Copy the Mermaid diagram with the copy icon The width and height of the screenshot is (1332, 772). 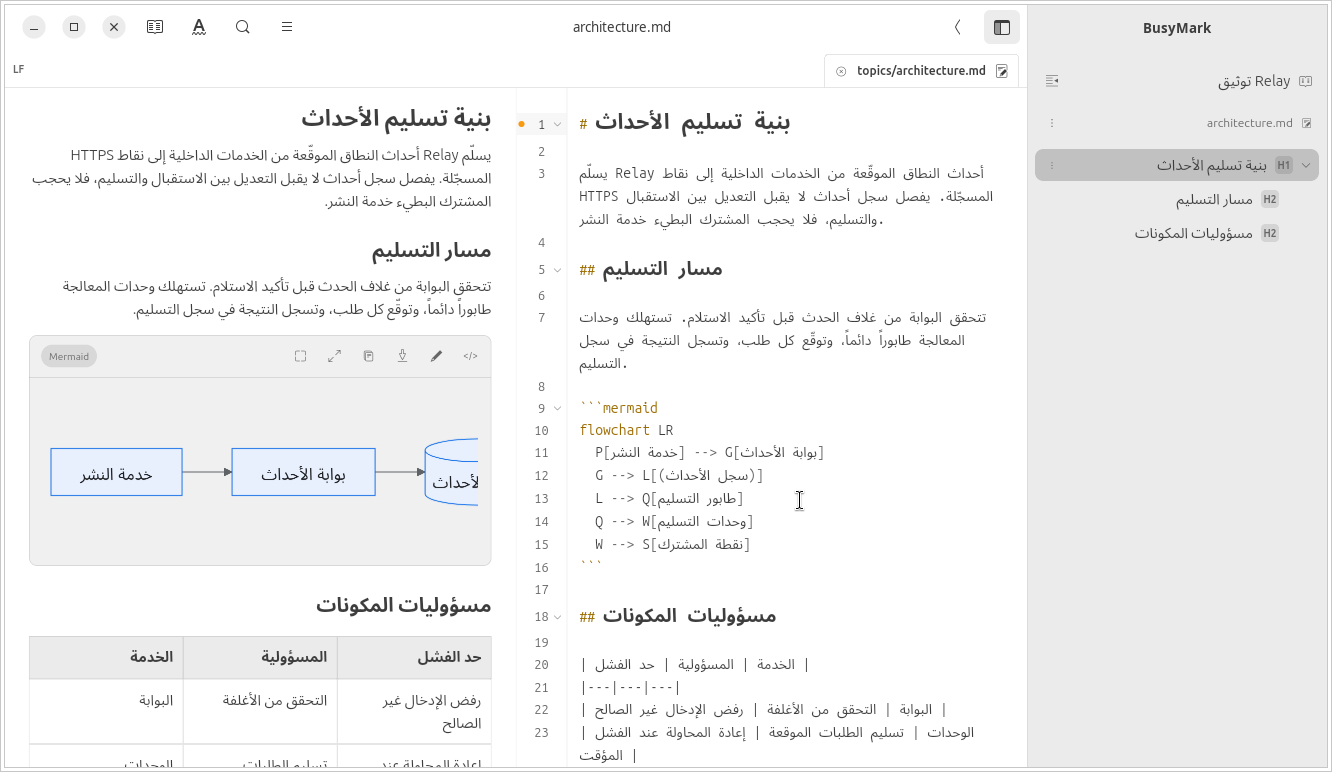[368, 356]
